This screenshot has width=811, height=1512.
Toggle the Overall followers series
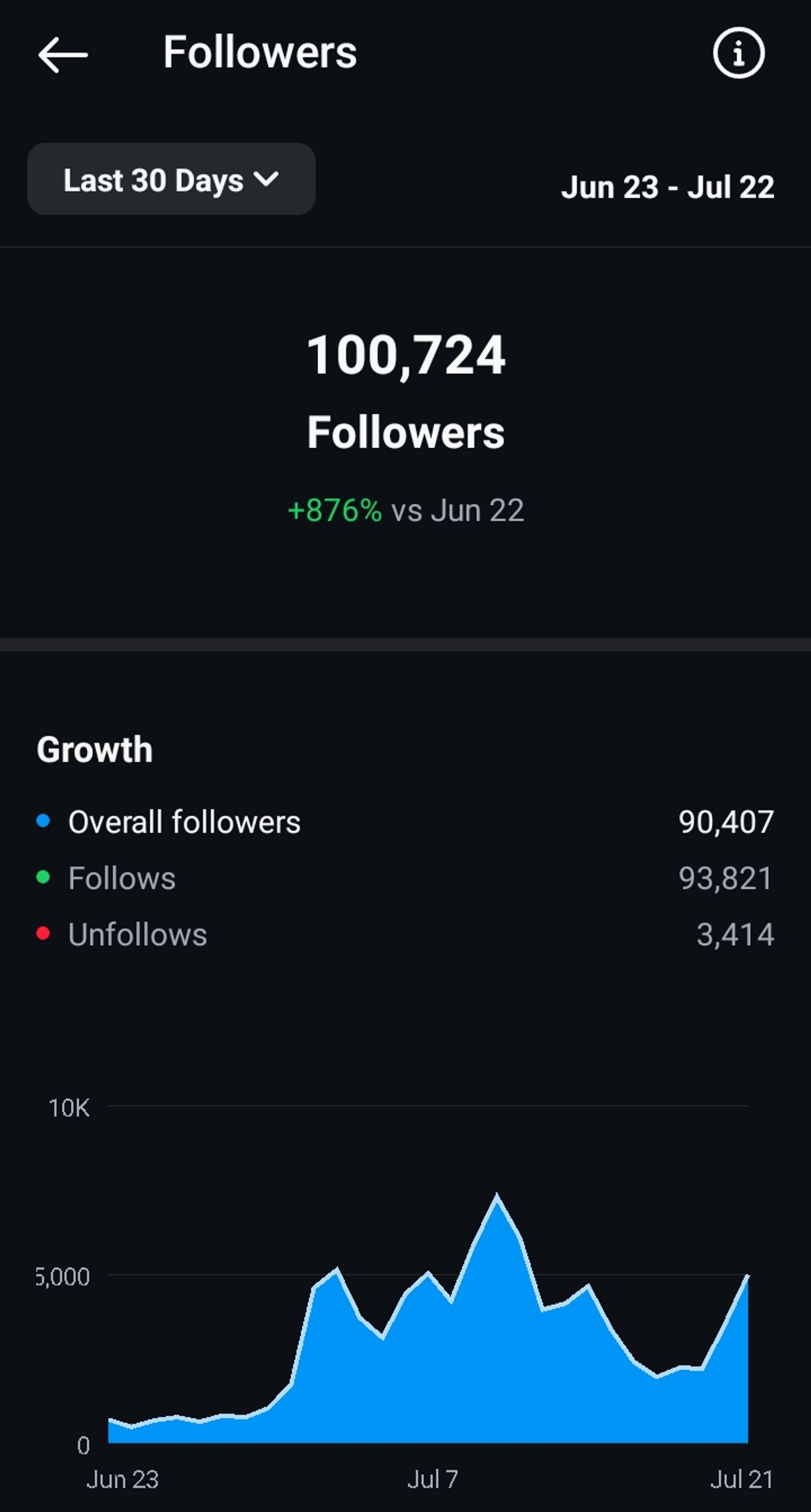click(x=184, y=822)
